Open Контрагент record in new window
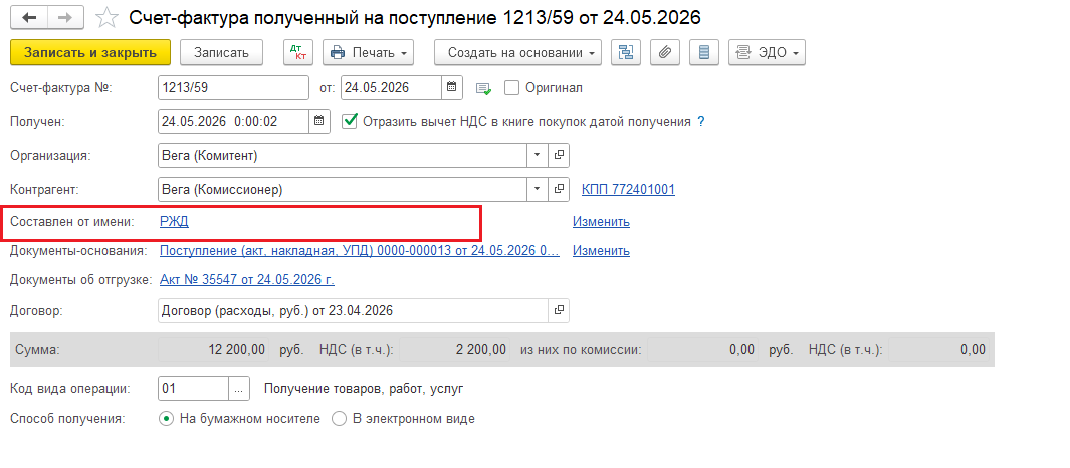This screenshot has width=1070, height=468. point(559,189)
